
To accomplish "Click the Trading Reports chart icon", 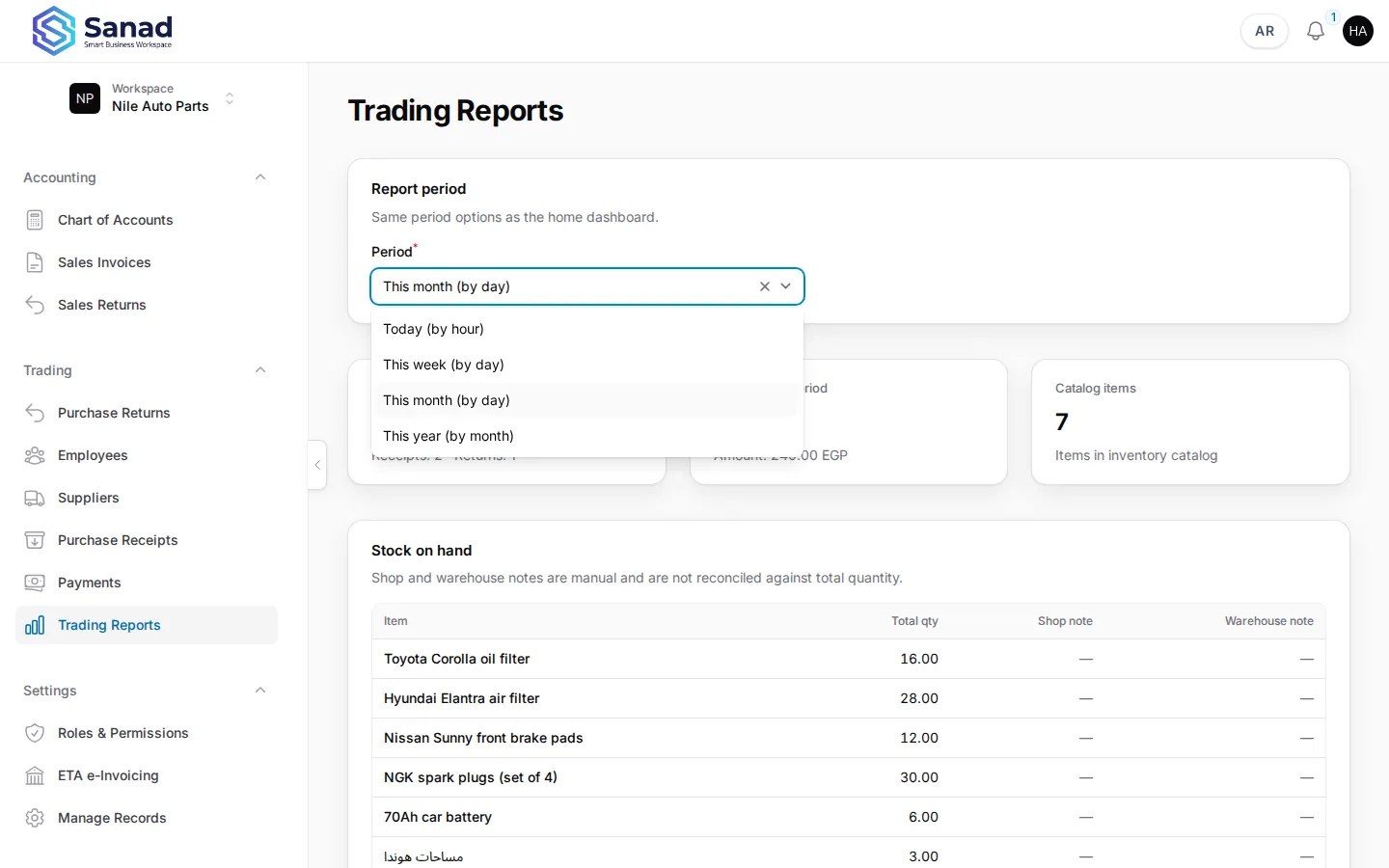I will (x=35, y=625).
